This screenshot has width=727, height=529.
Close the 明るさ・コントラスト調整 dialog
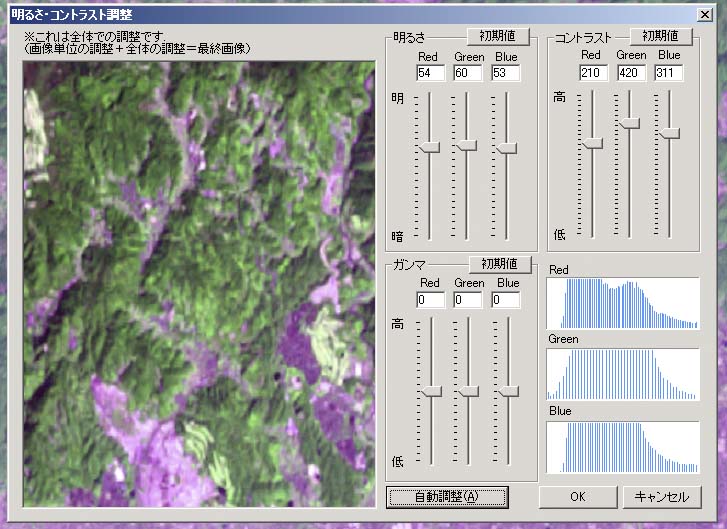(705, 15)
